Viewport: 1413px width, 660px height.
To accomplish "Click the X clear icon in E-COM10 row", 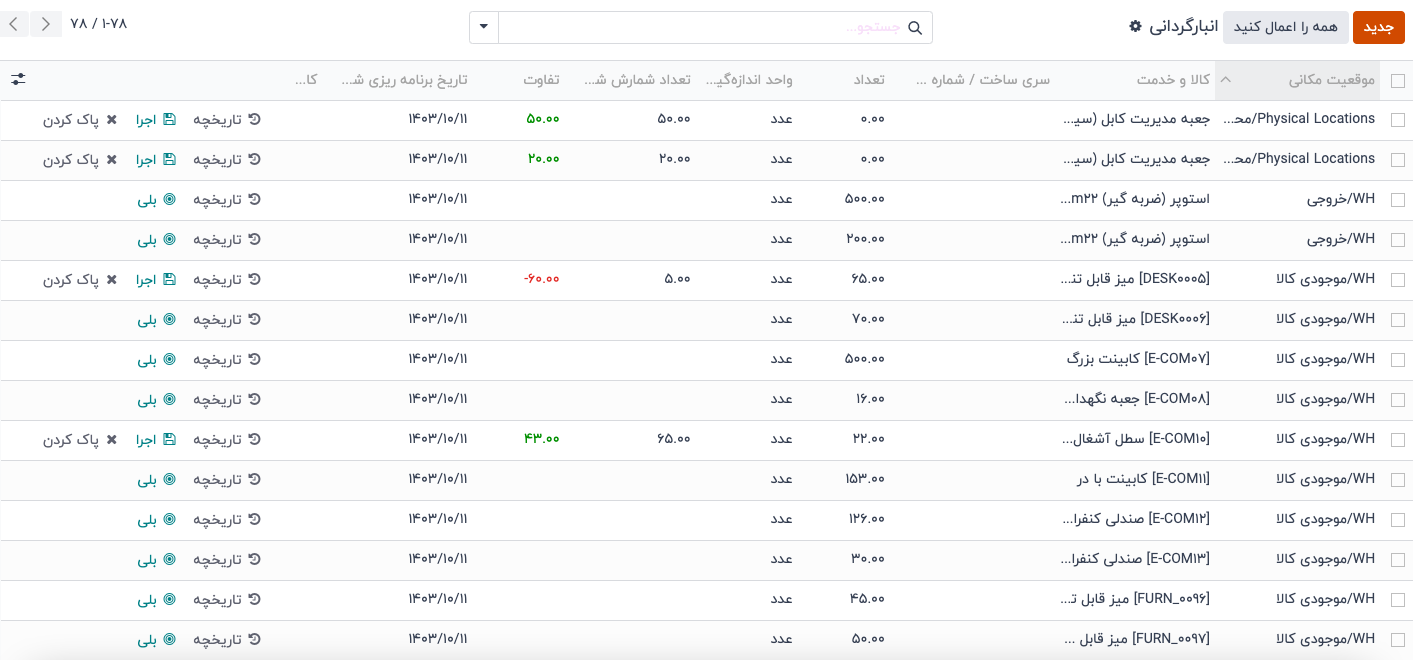I will coord(112,439).
